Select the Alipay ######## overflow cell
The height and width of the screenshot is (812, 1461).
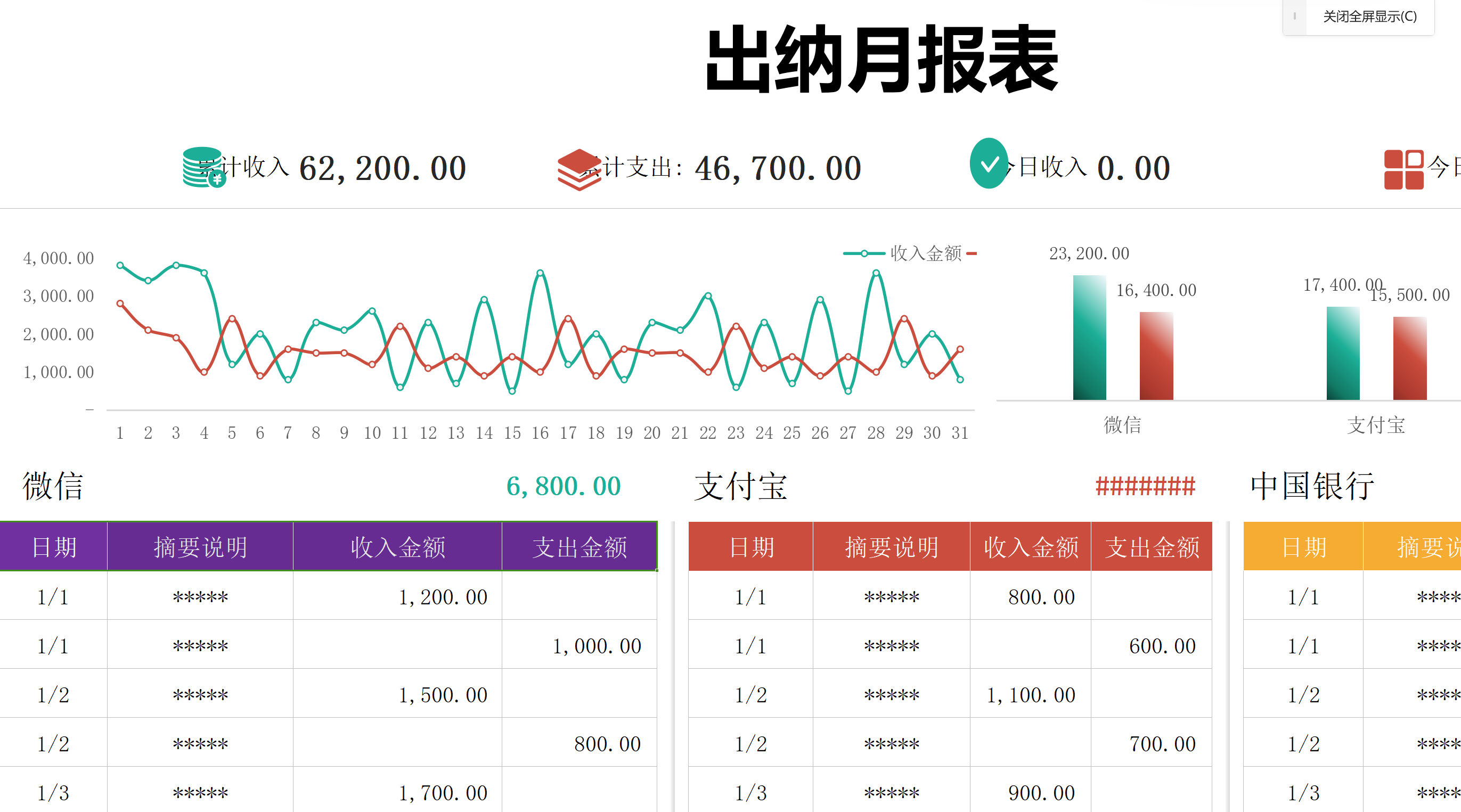pos(1145,486)
